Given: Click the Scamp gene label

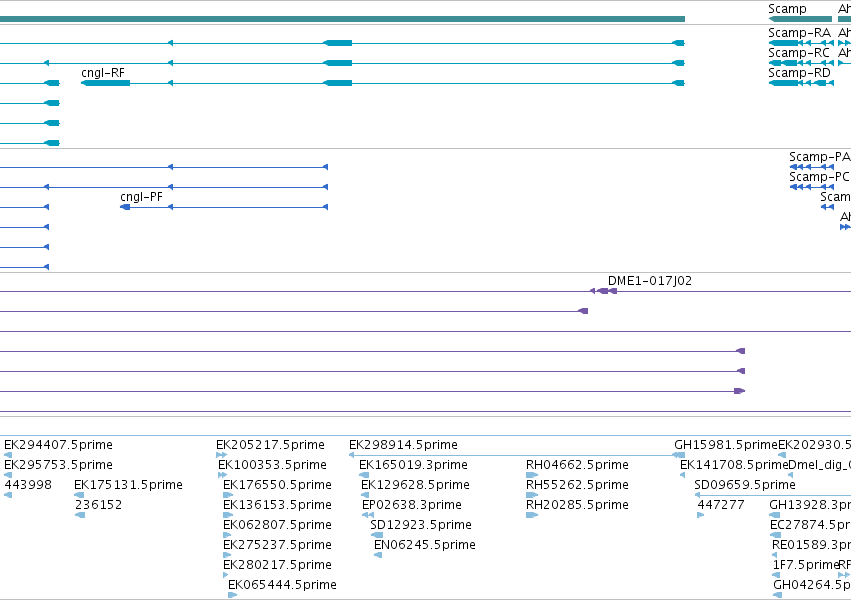Looking at the screenshot, I should coord(787,9).
